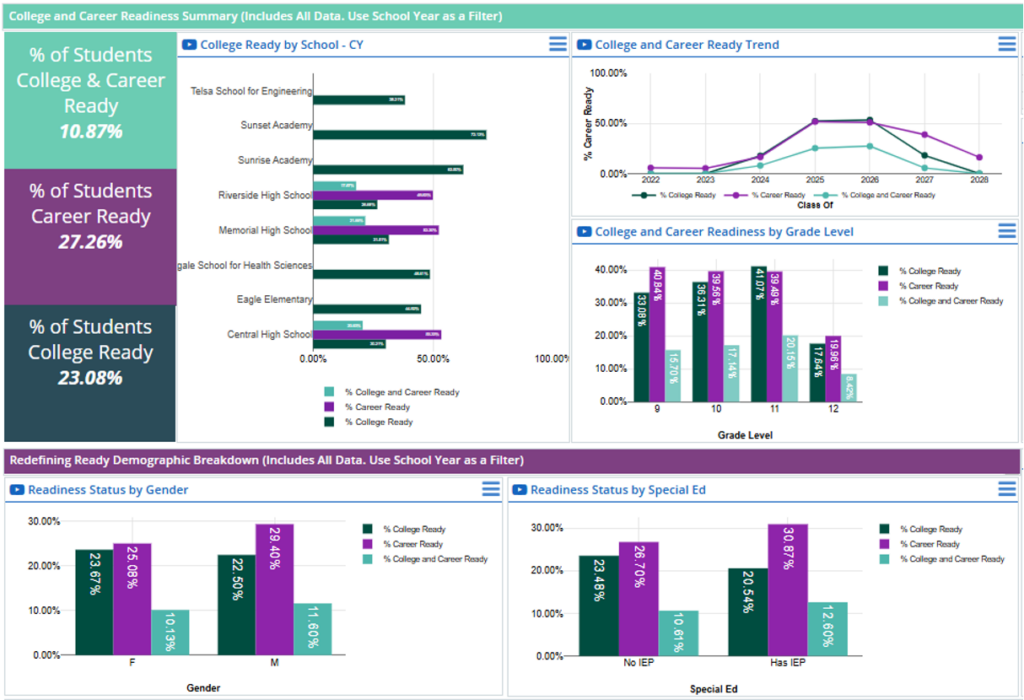Click video icon beside College Ready by School
This screenshot has width=1024, height=700.
(189, 45)
